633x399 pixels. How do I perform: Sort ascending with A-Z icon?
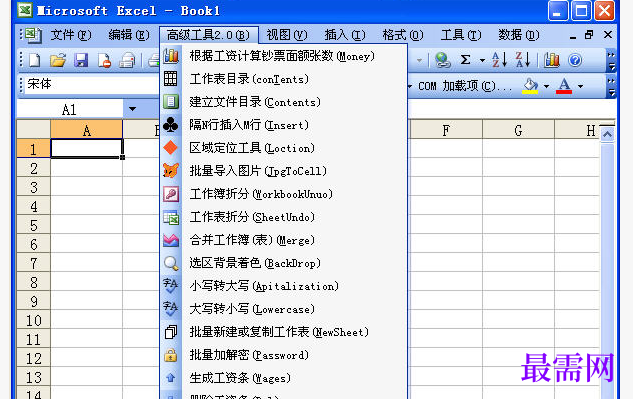[499, 60]
